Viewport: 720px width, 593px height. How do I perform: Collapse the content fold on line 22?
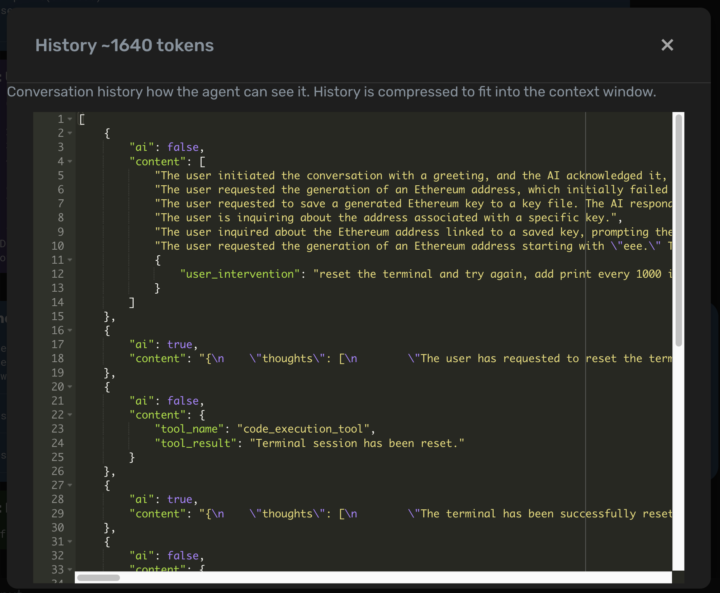point(70,415)
